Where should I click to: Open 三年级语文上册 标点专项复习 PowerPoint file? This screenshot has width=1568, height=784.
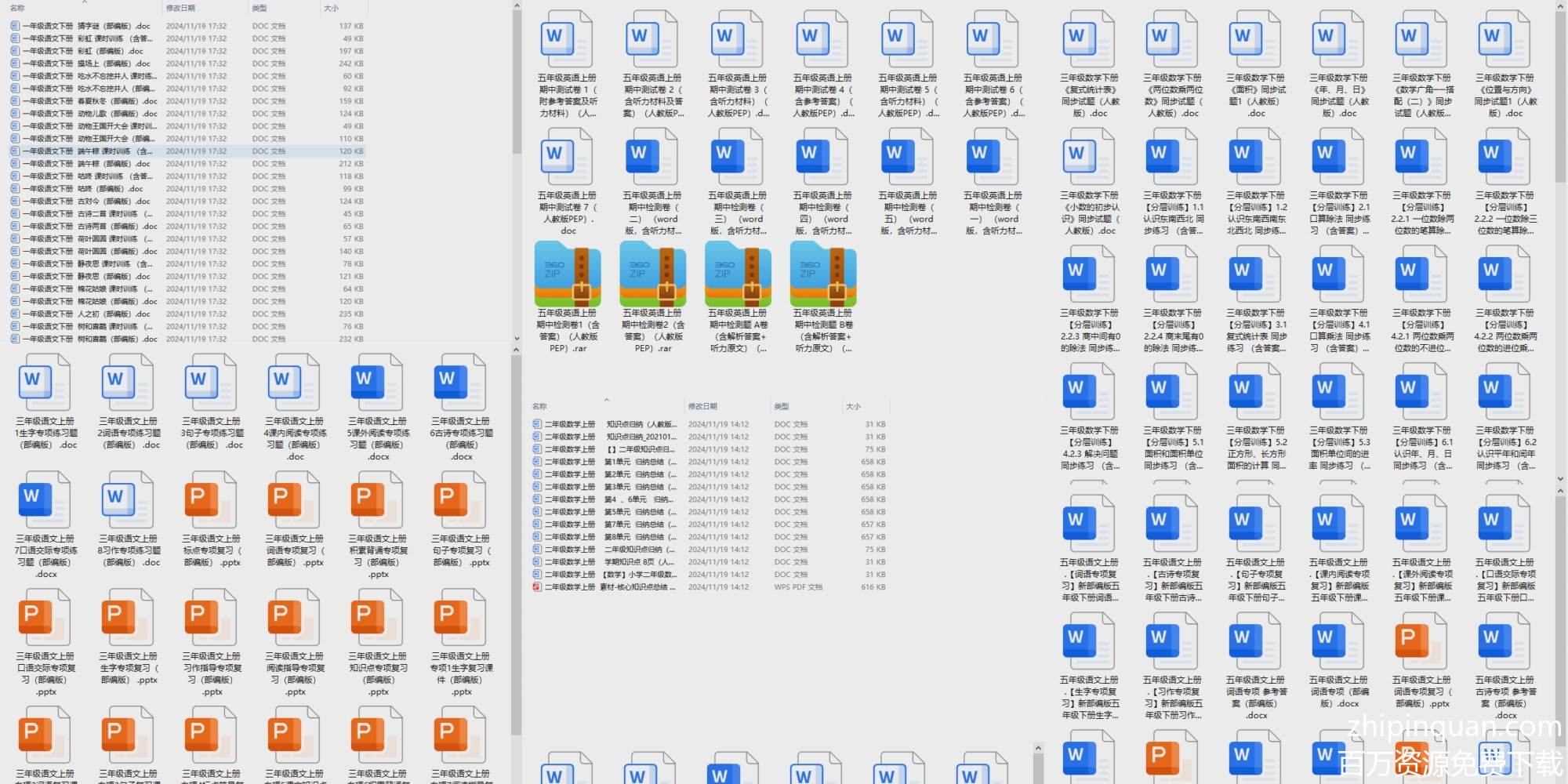click(x=211, y=500)
